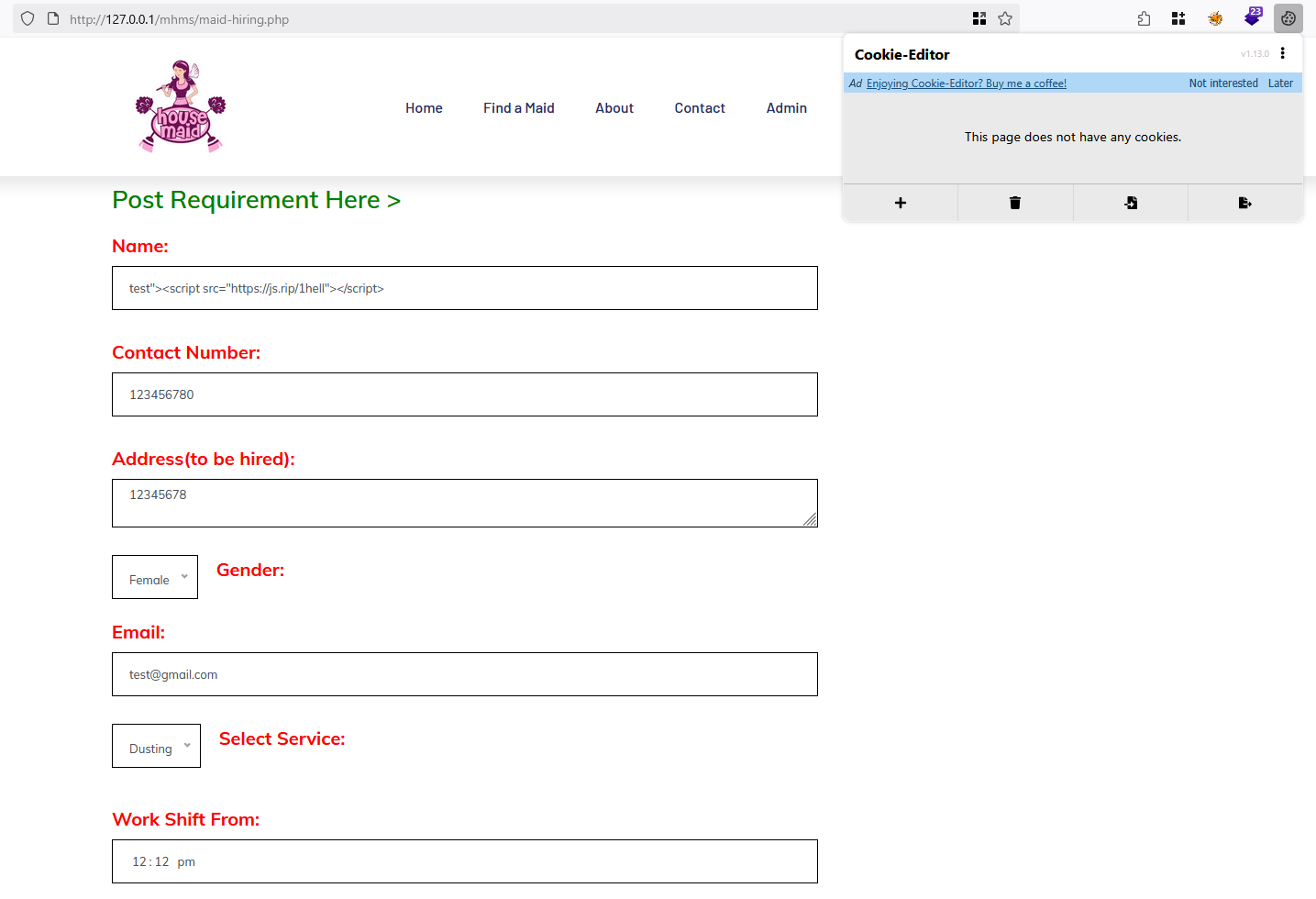Focus the Name input field

(465, 288)
